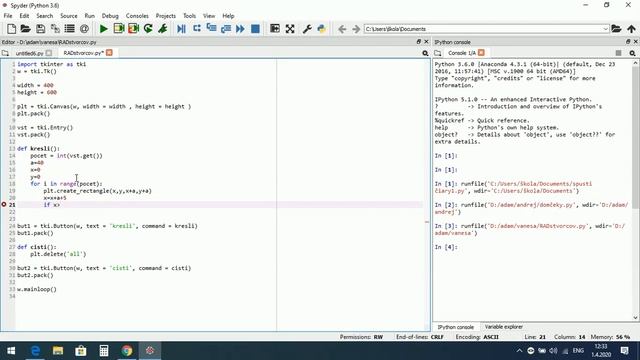
Task: Go back with left arrow
Action: pyautogui.click(x=342, y=29)
